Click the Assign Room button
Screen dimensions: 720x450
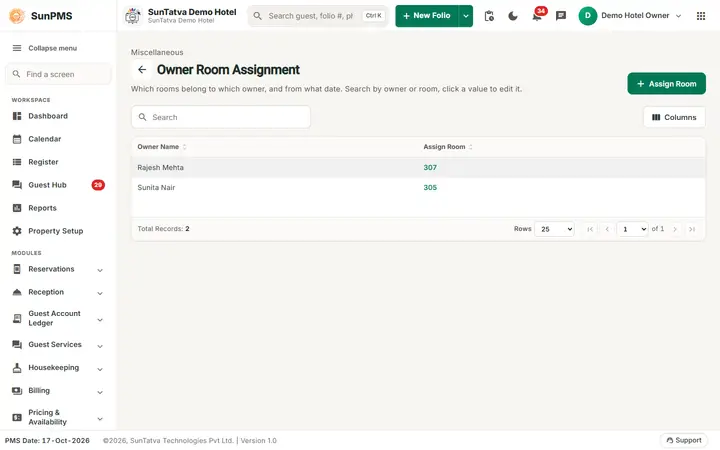666,84
